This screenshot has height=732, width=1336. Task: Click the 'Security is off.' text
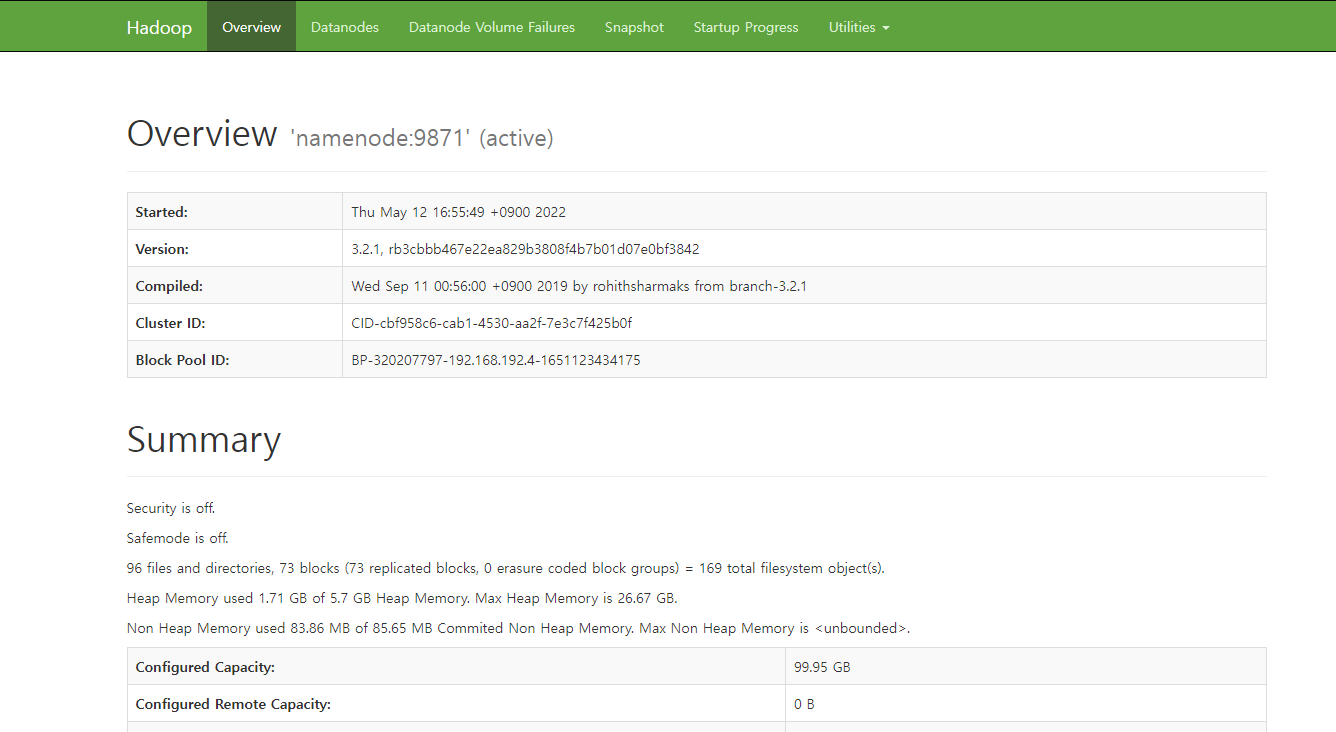171,508
